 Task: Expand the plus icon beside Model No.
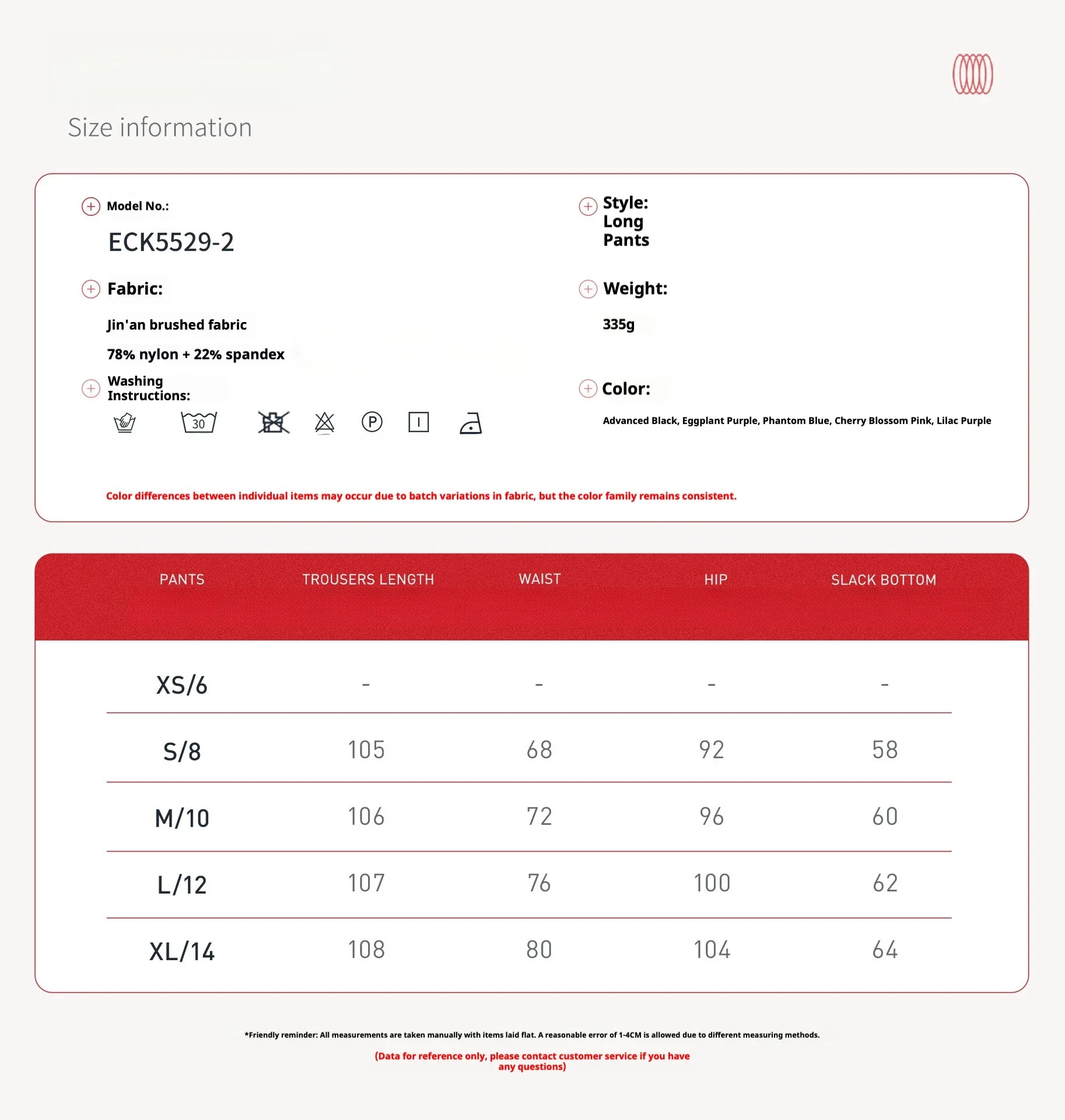point(90,206)
